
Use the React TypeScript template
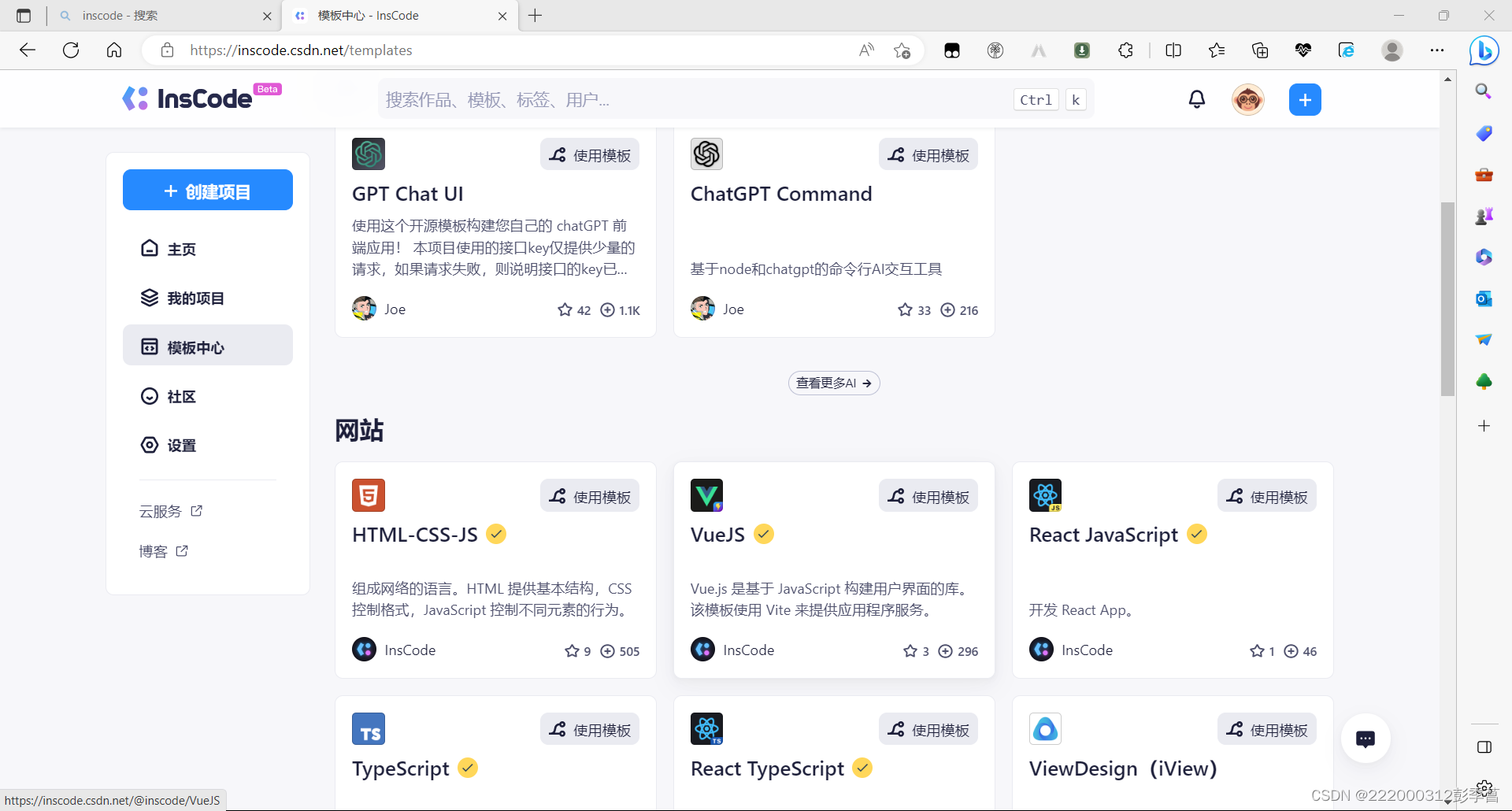tap(928, 729)
